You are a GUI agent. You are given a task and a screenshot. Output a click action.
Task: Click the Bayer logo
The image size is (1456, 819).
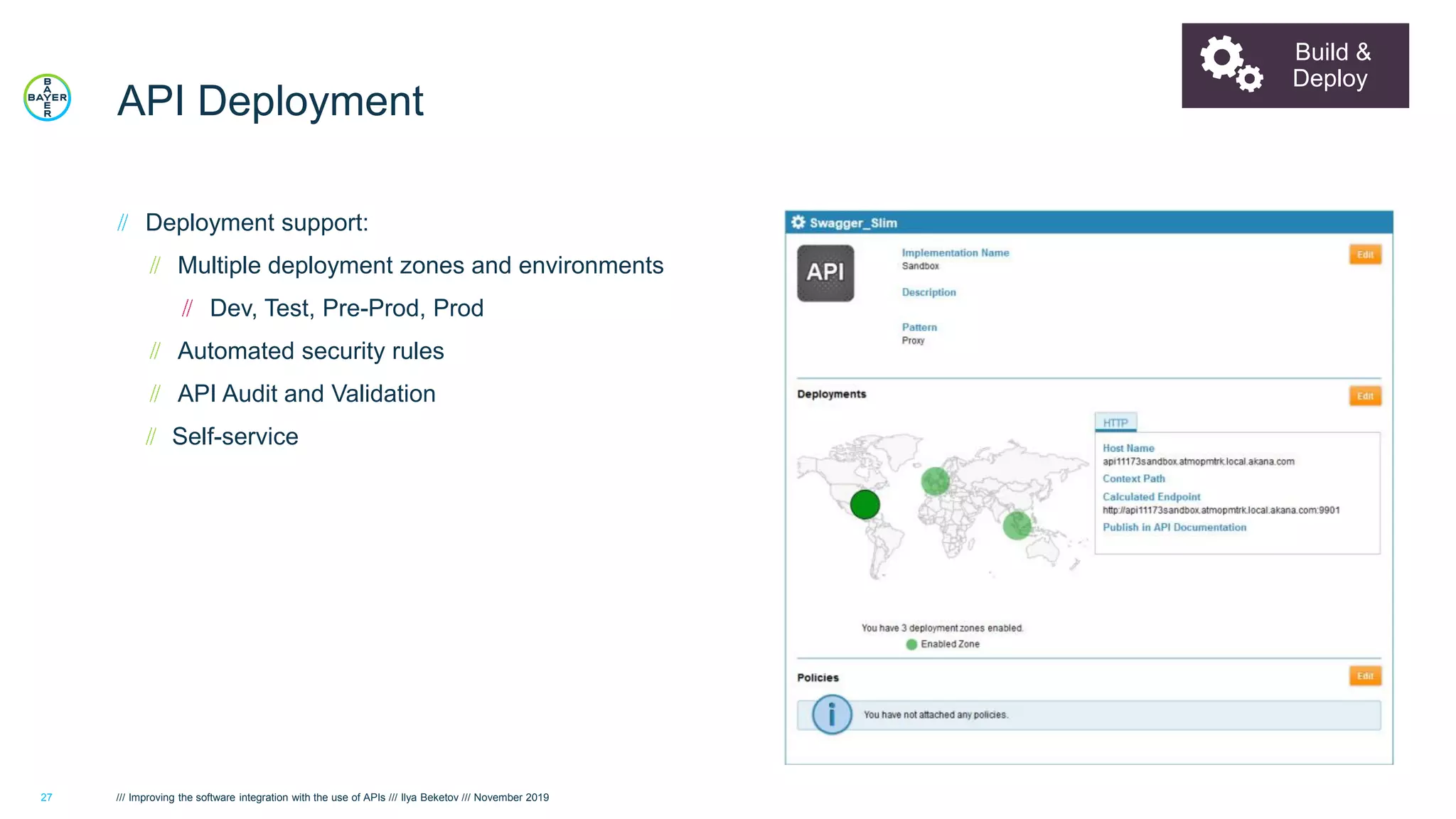click(47, 97)
